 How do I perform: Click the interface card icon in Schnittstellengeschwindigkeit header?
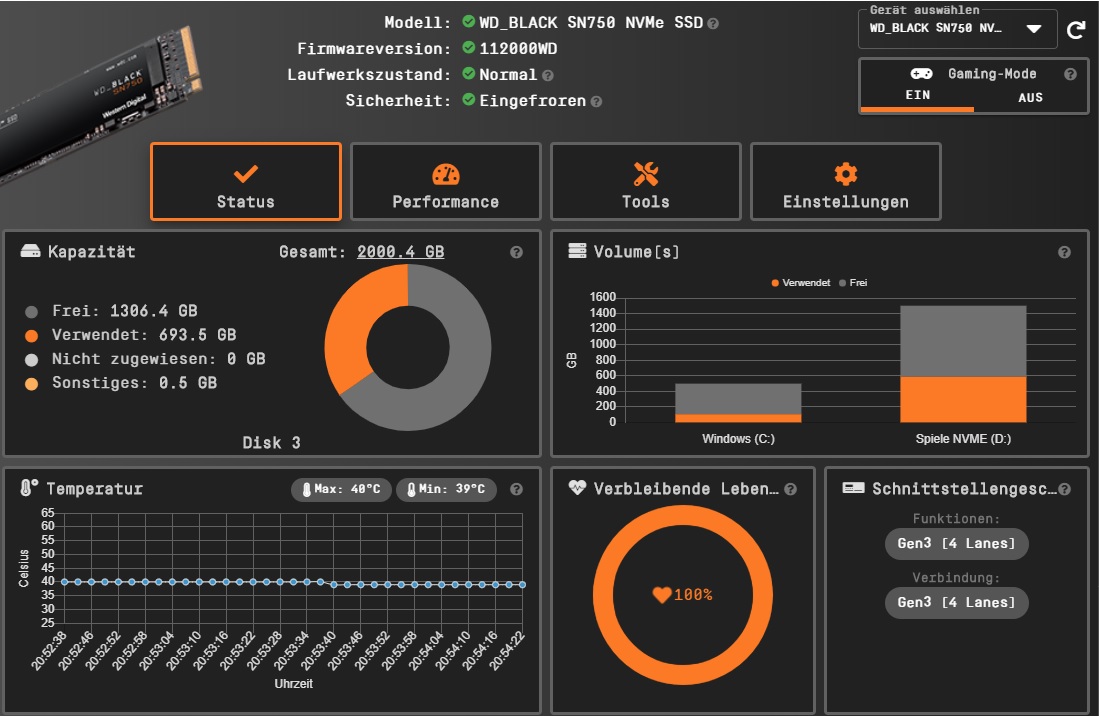click(853, 488)
